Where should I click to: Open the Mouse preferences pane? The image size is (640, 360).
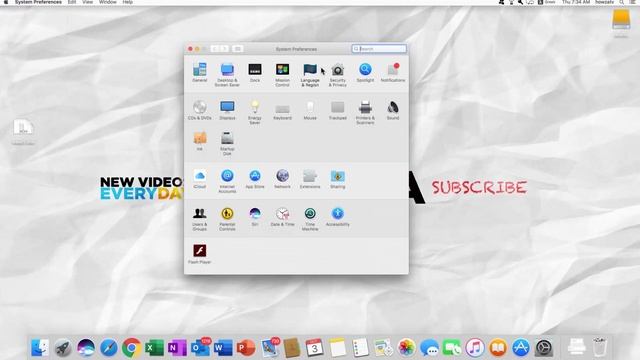pyautogui.click(x=310, y=110)
